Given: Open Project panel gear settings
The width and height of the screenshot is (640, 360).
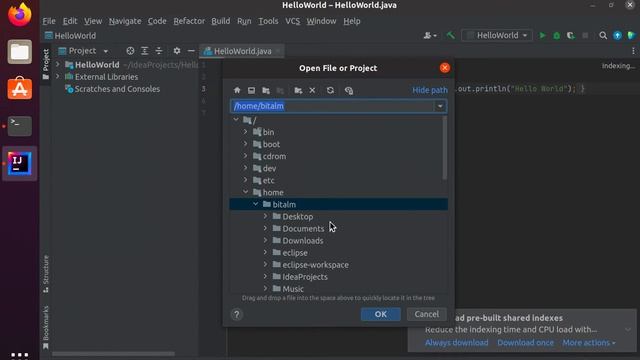Looking at the screenshot, I should [177, 51].
